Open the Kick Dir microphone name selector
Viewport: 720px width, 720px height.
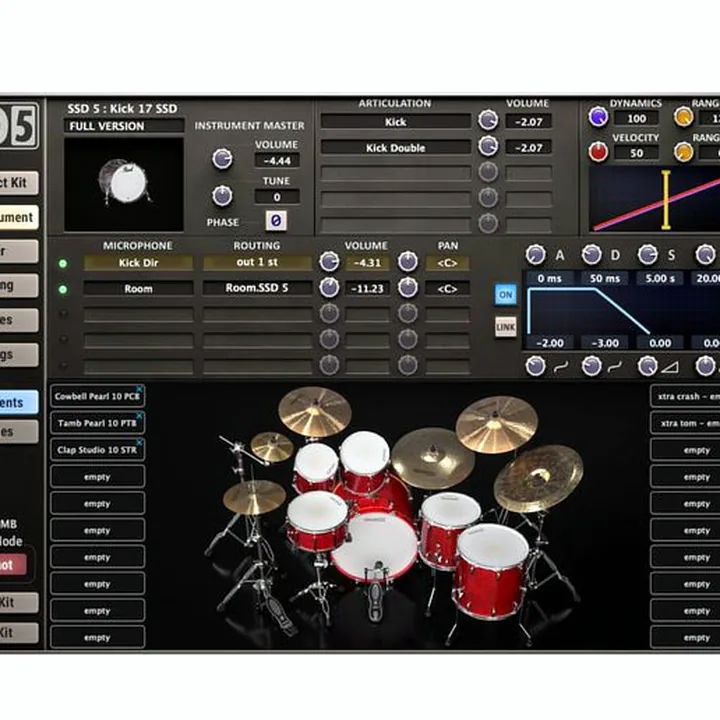pos(138,263)
